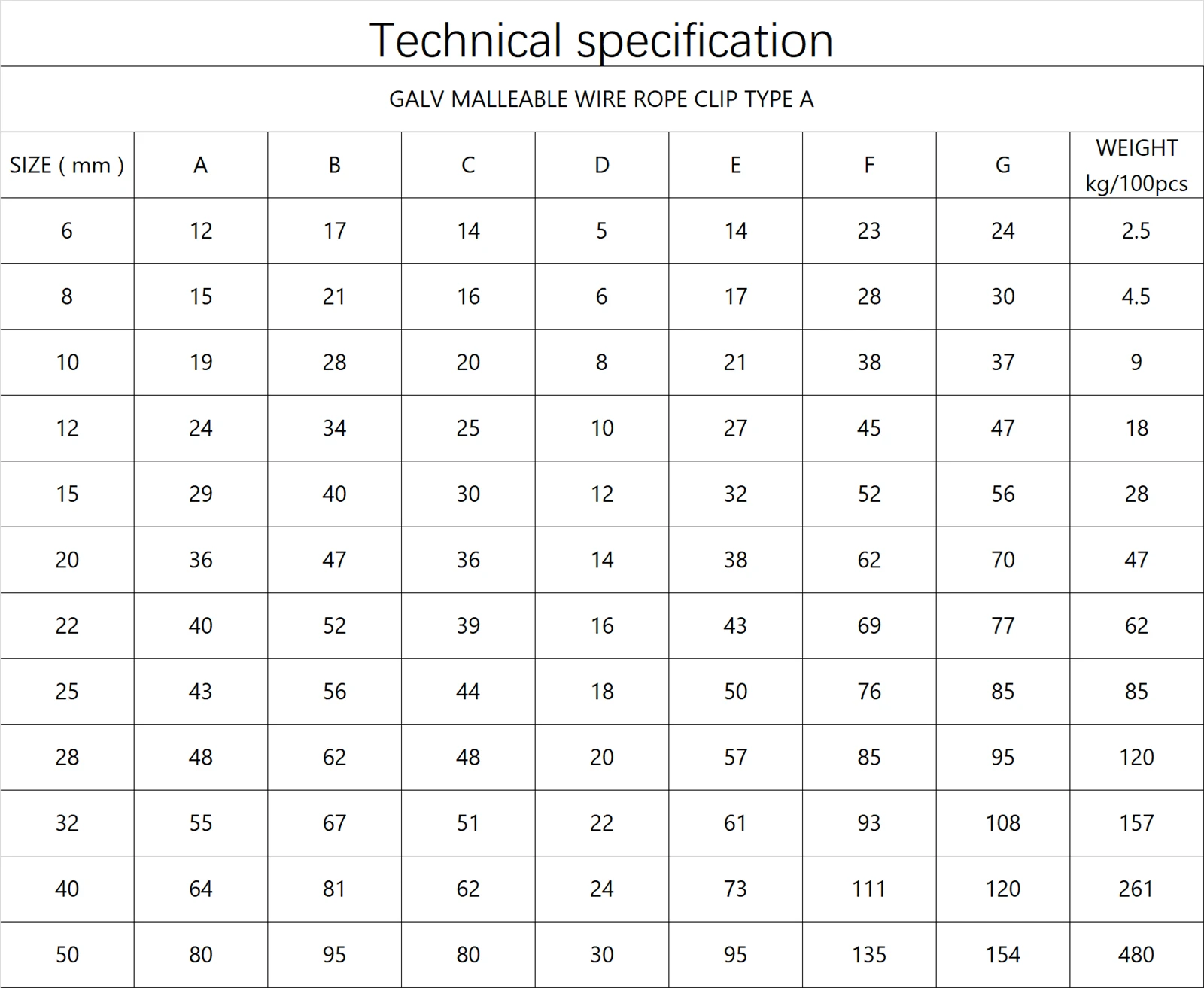Click the F value 135
The image size is (1204, 988).
tap(869, 955)
